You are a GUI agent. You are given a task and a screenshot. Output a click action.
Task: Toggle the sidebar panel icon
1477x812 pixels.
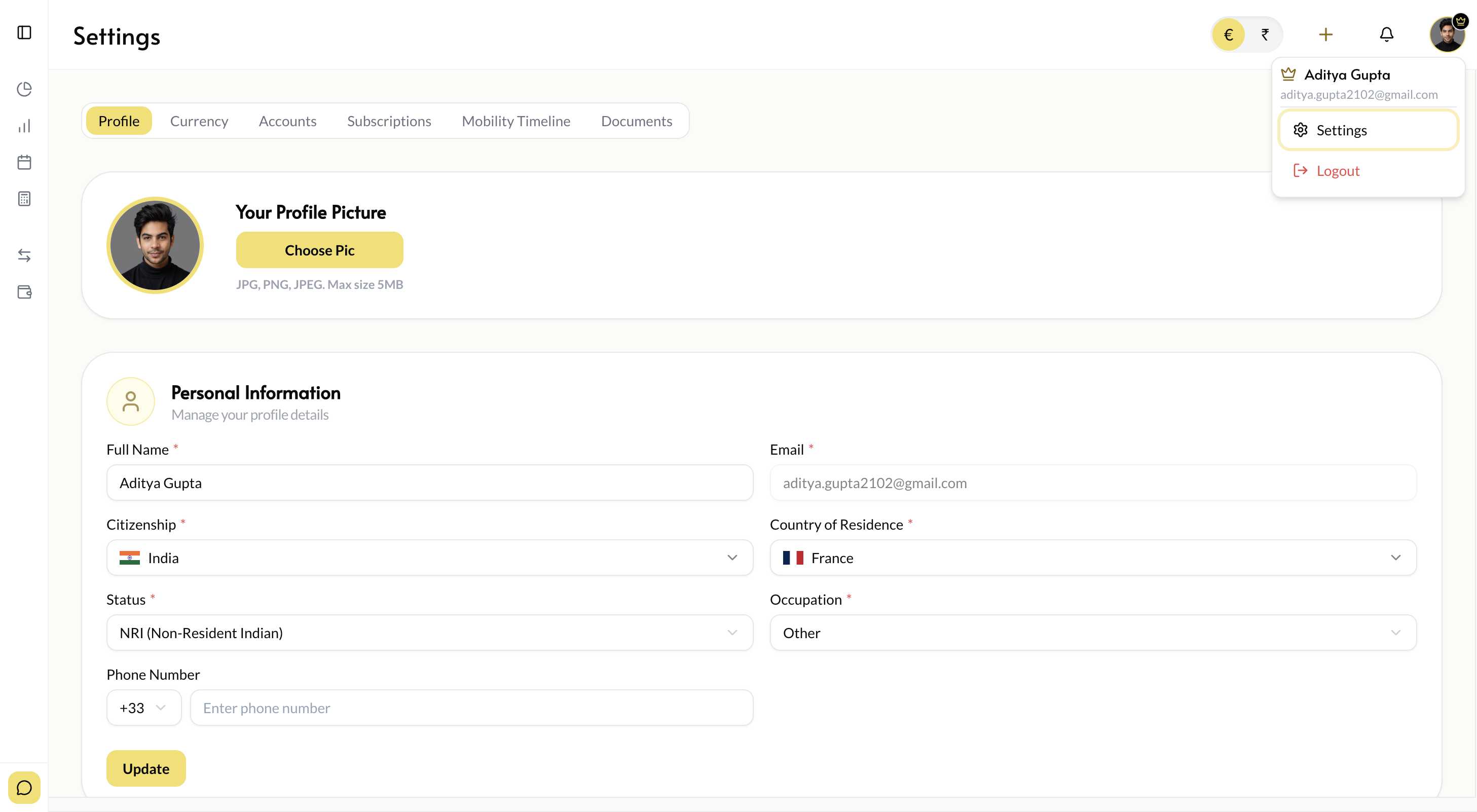point(24,32)
